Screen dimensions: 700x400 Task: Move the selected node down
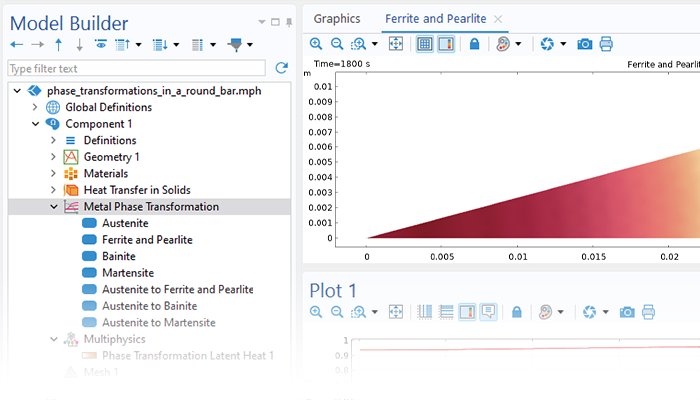pos(79,44)
